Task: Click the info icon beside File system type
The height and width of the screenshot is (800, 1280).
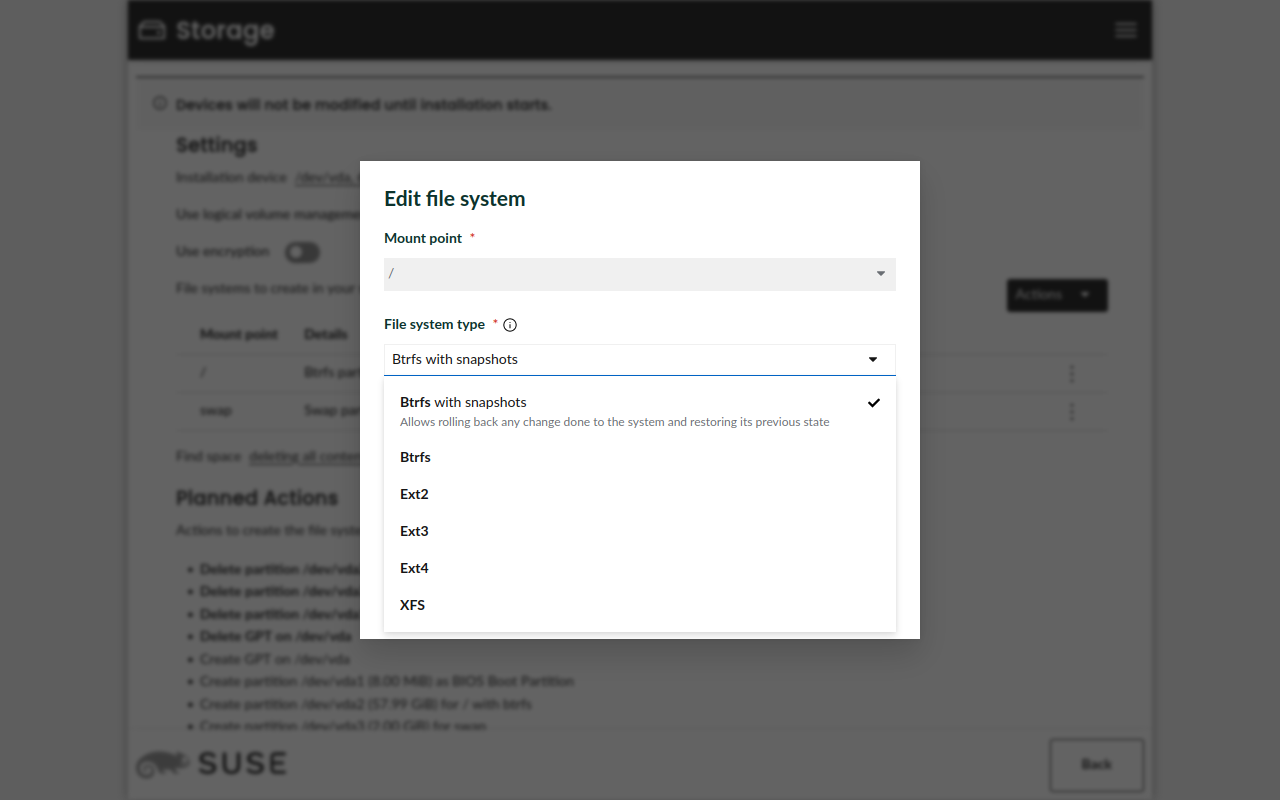Action: tap(510, 325)
